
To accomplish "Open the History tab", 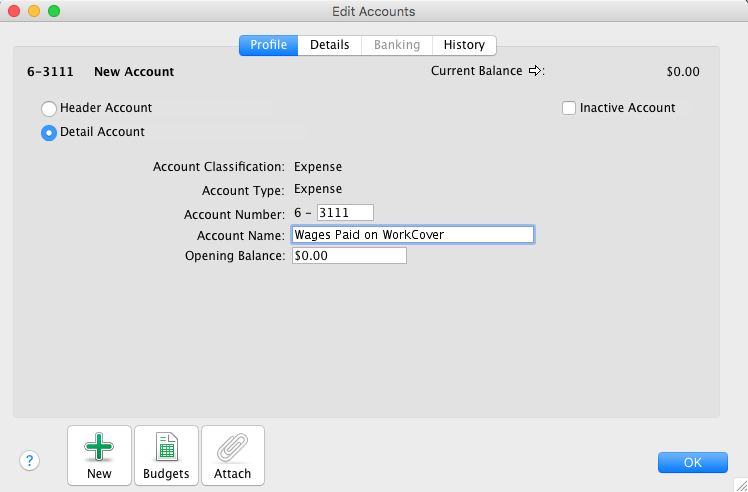I will point(464,45).
